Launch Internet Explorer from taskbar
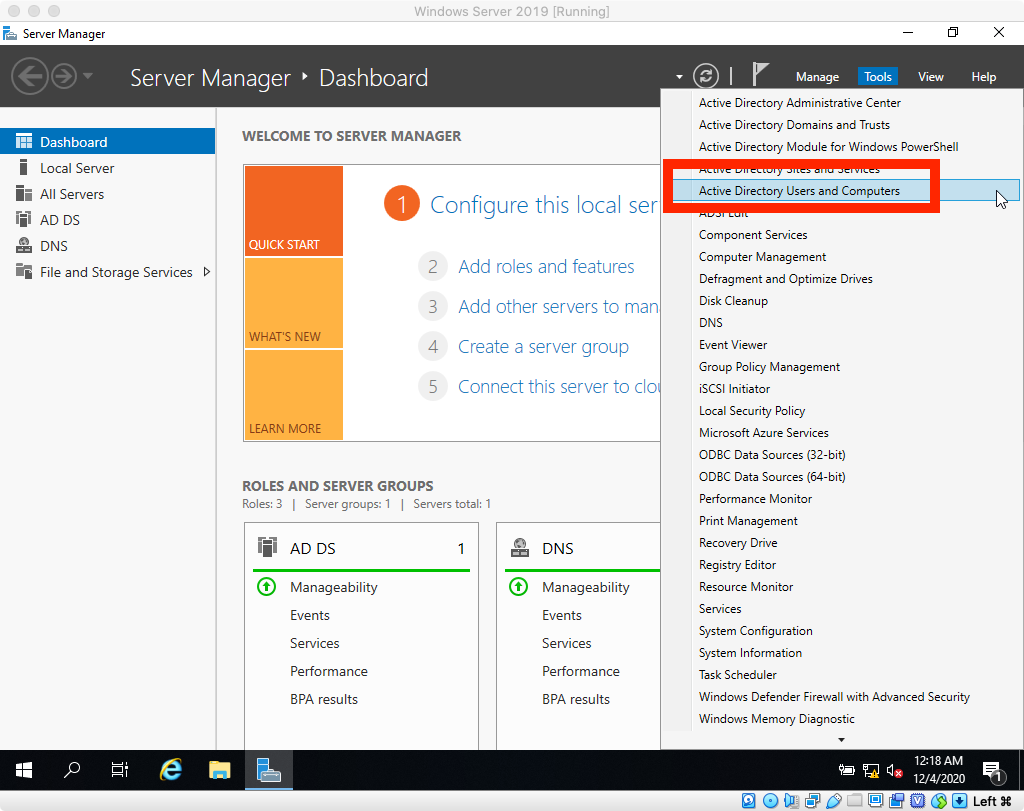The height and width of the screenshot is (811, 1024). 171,770
